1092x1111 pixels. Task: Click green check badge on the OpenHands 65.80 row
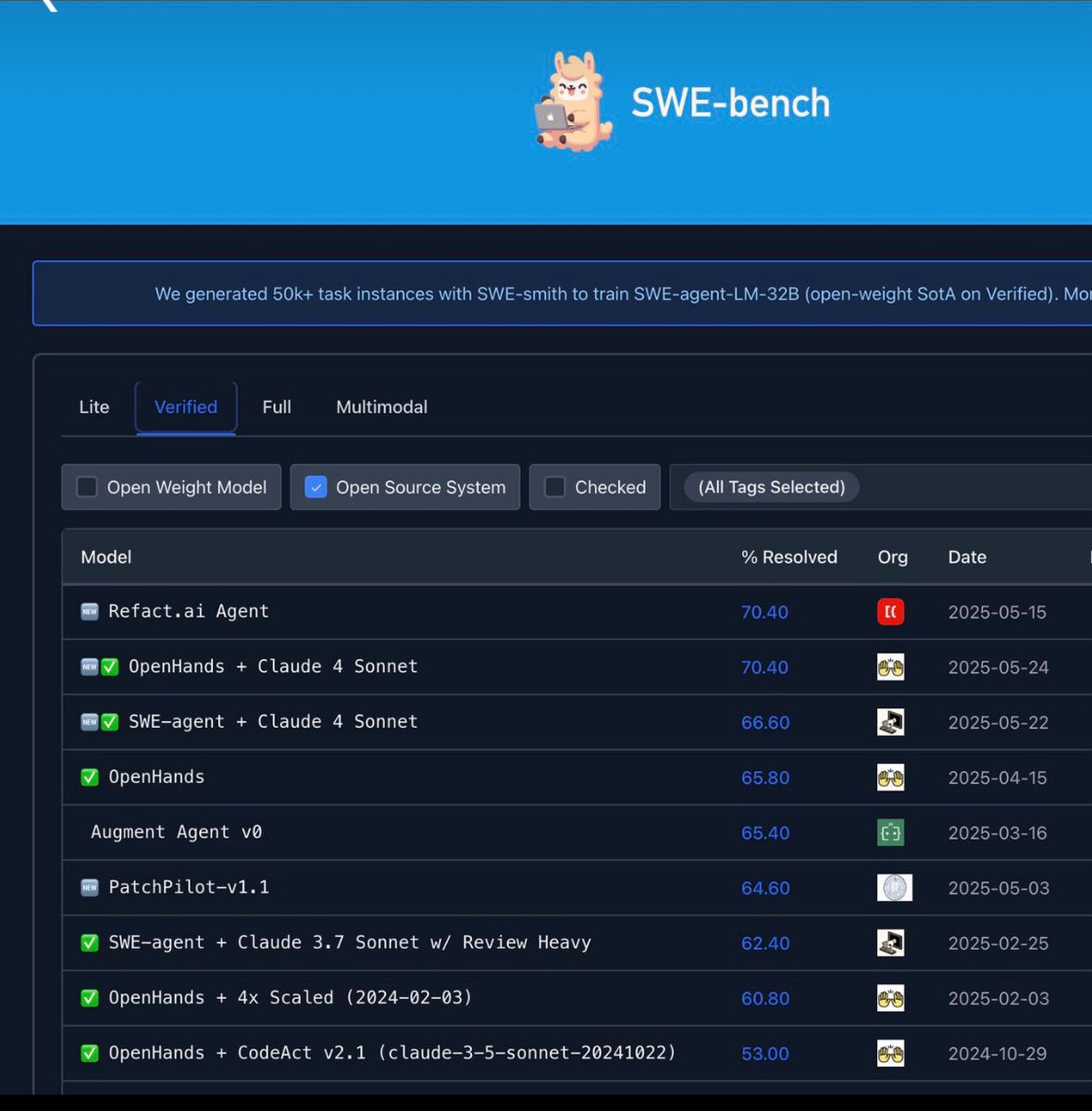tap(90, 777)
